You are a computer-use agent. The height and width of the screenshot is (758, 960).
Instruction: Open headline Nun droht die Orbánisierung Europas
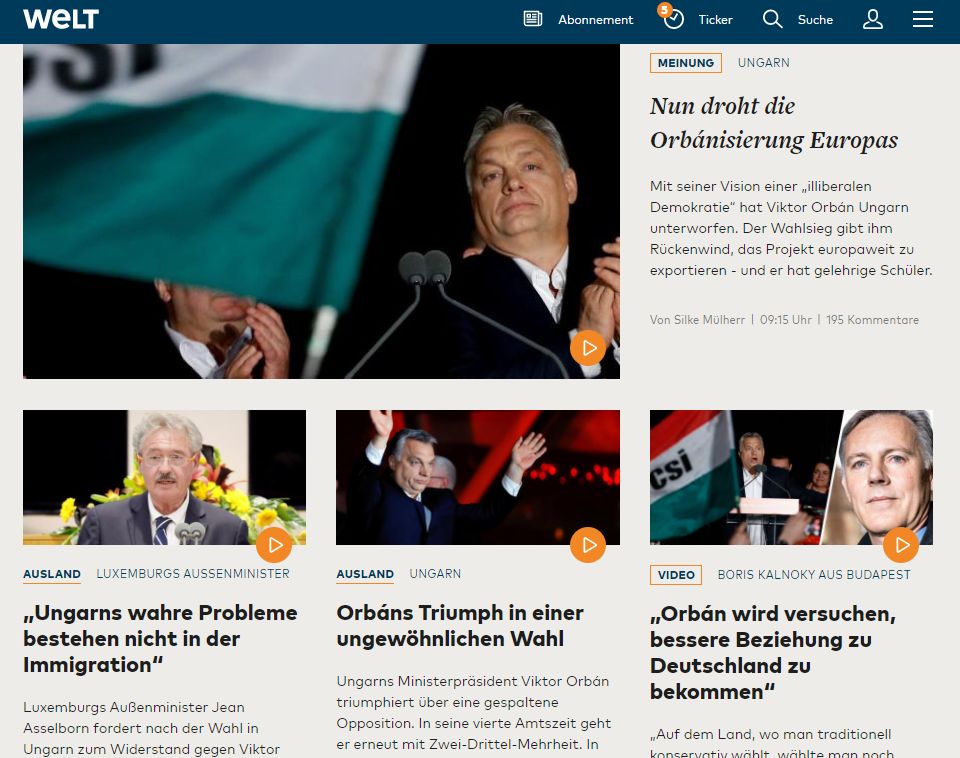774,123
